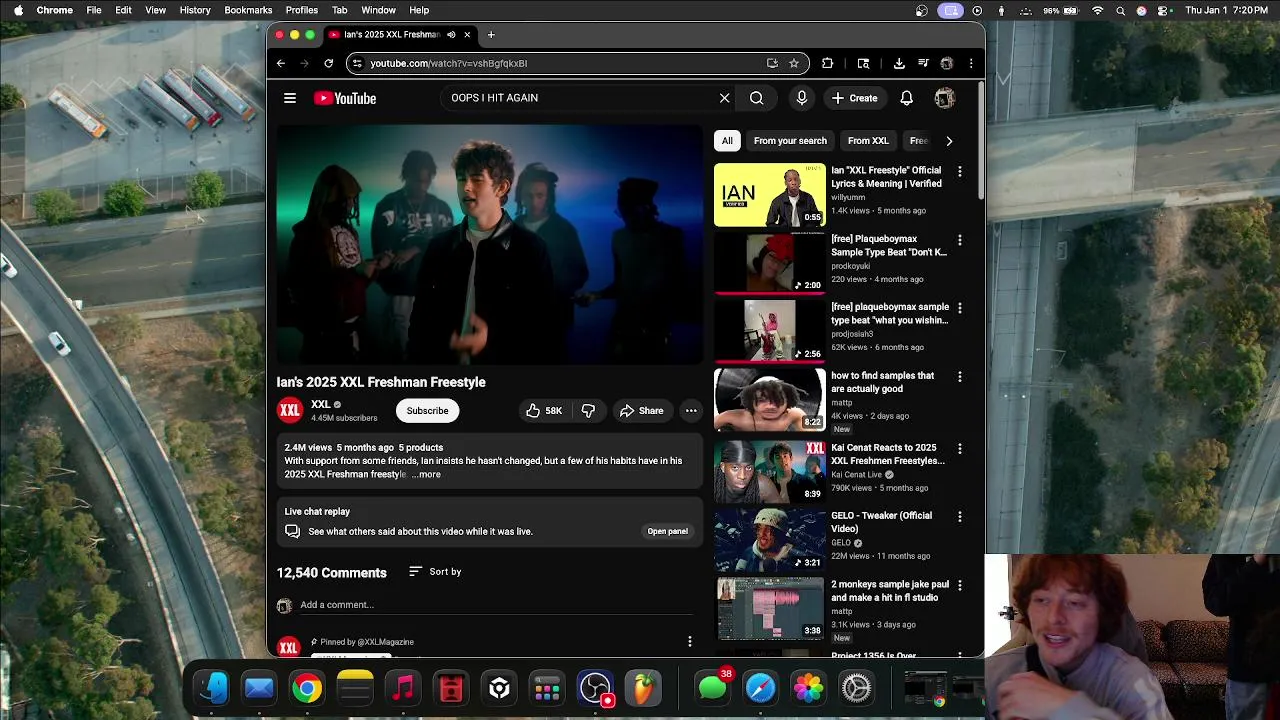Open the notifications bell
This screenshot has height=720, width=1280.
(x=906, y=98)
